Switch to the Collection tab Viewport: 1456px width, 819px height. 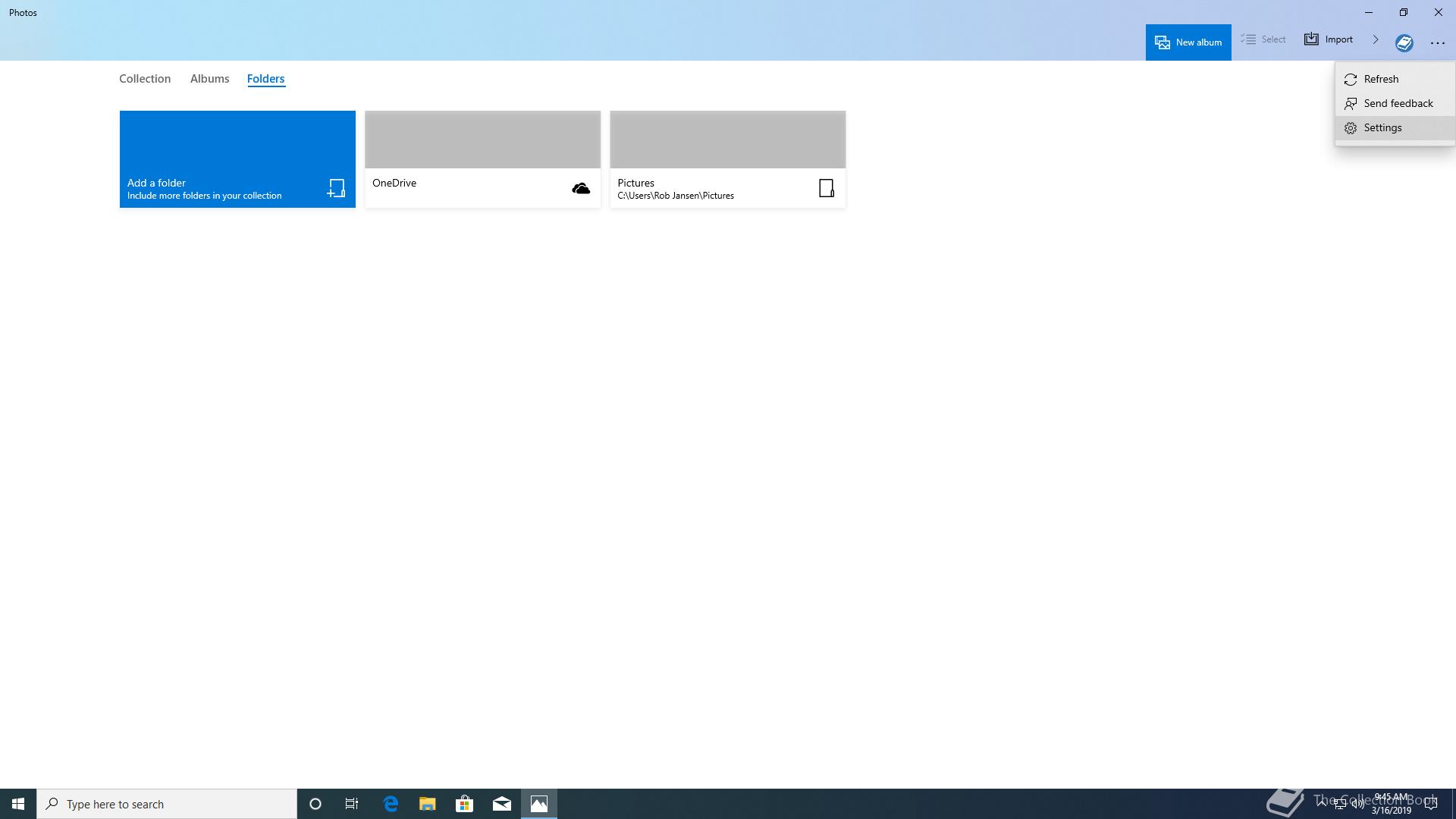click(x=145, y=79)
